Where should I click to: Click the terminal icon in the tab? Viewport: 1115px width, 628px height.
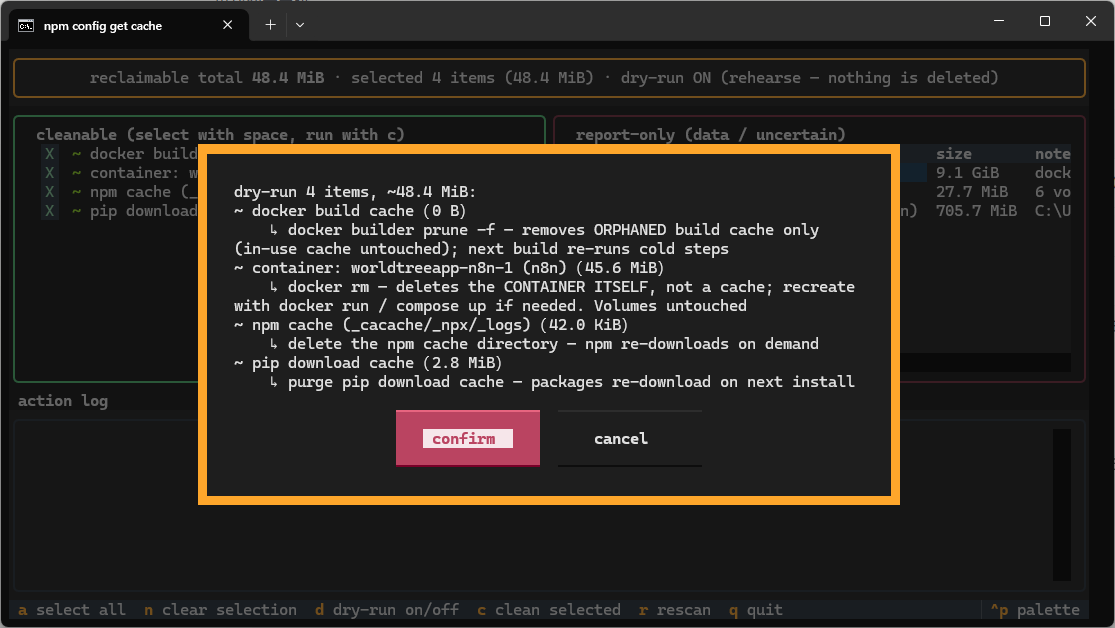[26, 26]
